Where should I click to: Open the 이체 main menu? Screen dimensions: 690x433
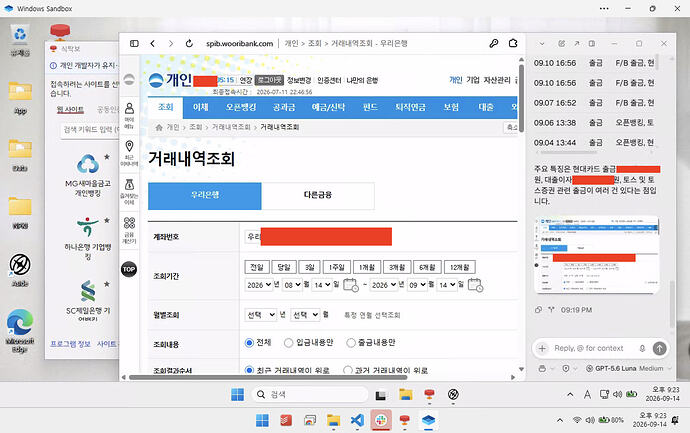200,107
